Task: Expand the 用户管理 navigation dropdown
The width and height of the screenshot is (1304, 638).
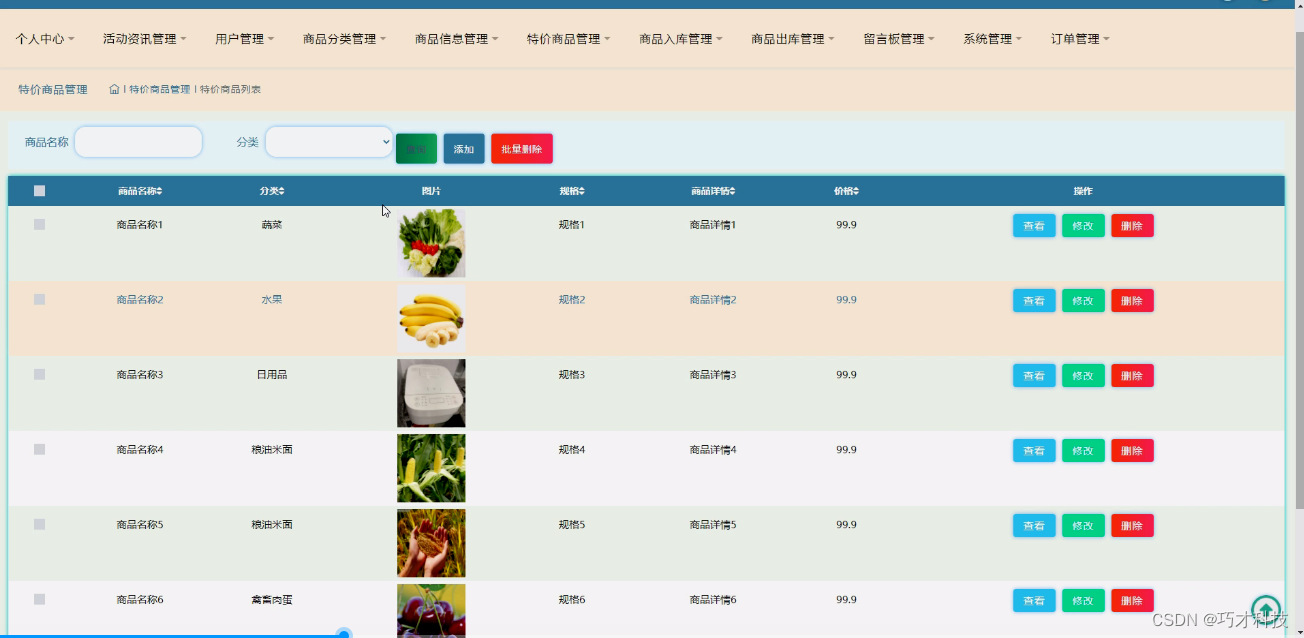Action: (x=244, y=38)
